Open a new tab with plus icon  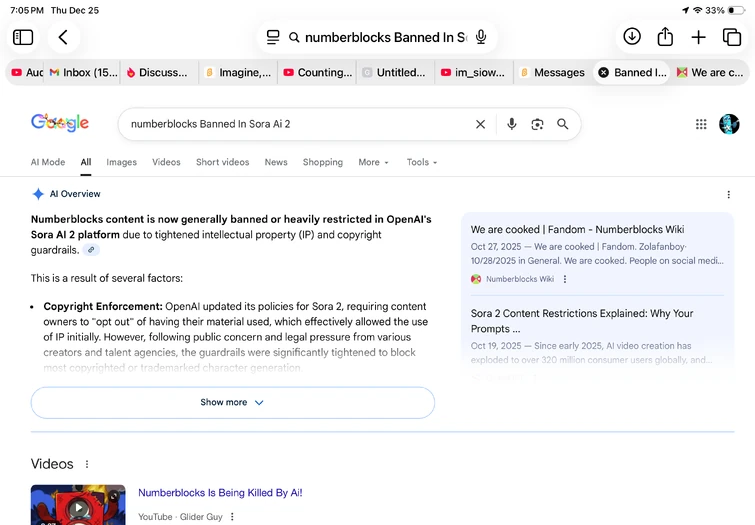tap(698, 37)
